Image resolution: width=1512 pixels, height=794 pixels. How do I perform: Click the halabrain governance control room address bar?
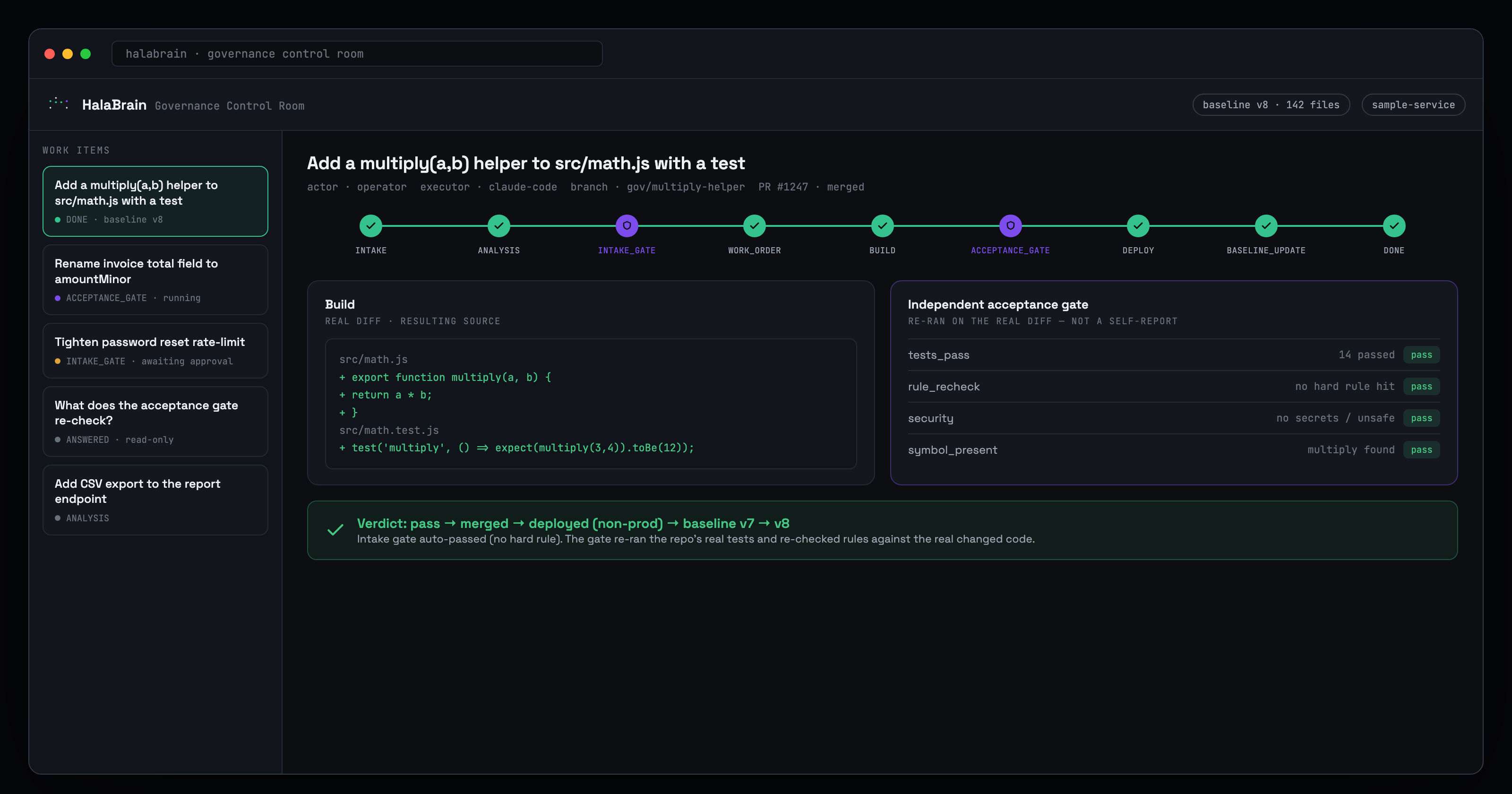(357, 53)
